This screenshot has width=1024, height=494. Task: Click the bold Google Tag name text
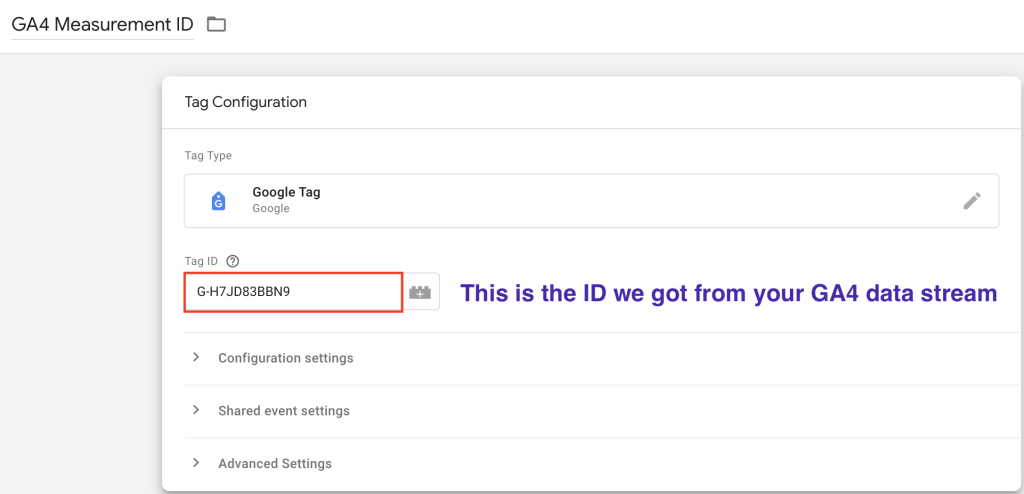pyautogui.click(x=286, y=193)
